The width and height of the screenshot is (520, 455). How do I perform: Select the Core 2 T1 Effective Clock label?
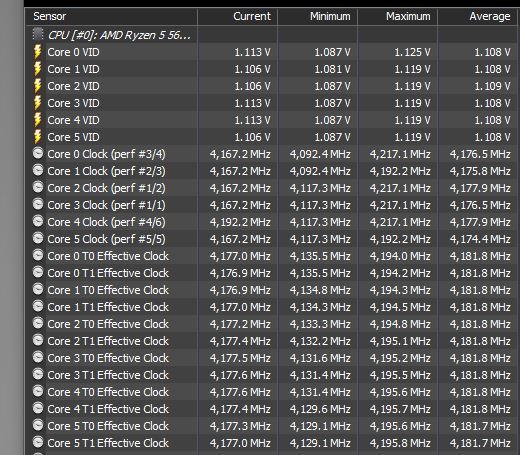click(x=108, y=341)
